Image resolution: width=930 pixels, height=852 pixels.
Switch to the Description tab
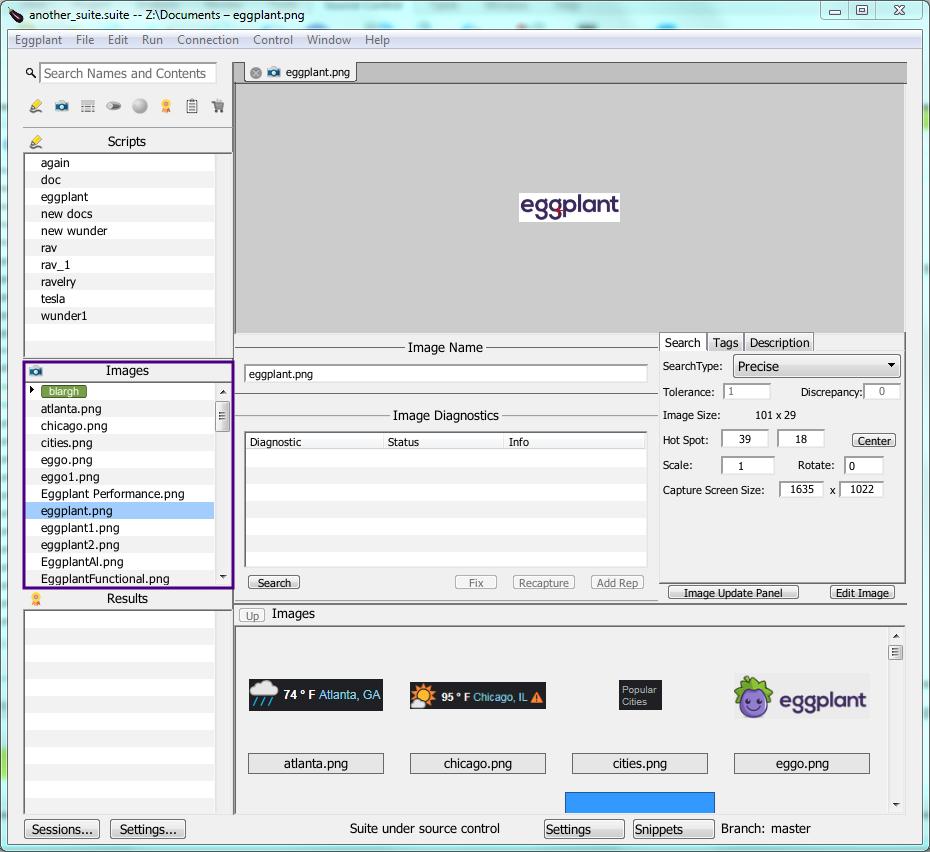779,342
